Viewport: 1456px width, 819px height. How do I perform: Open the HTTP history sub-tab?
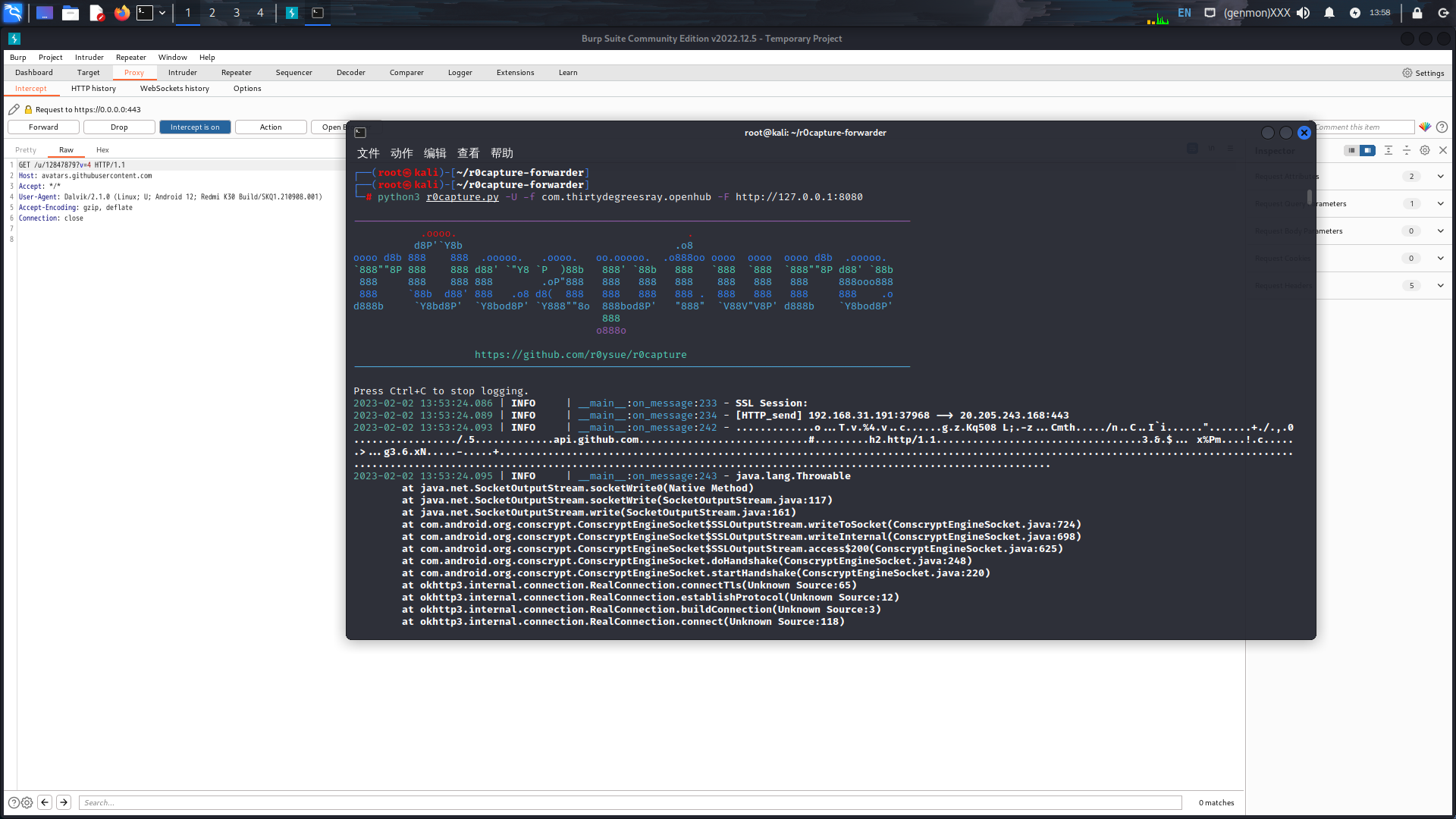pos(93,89)
